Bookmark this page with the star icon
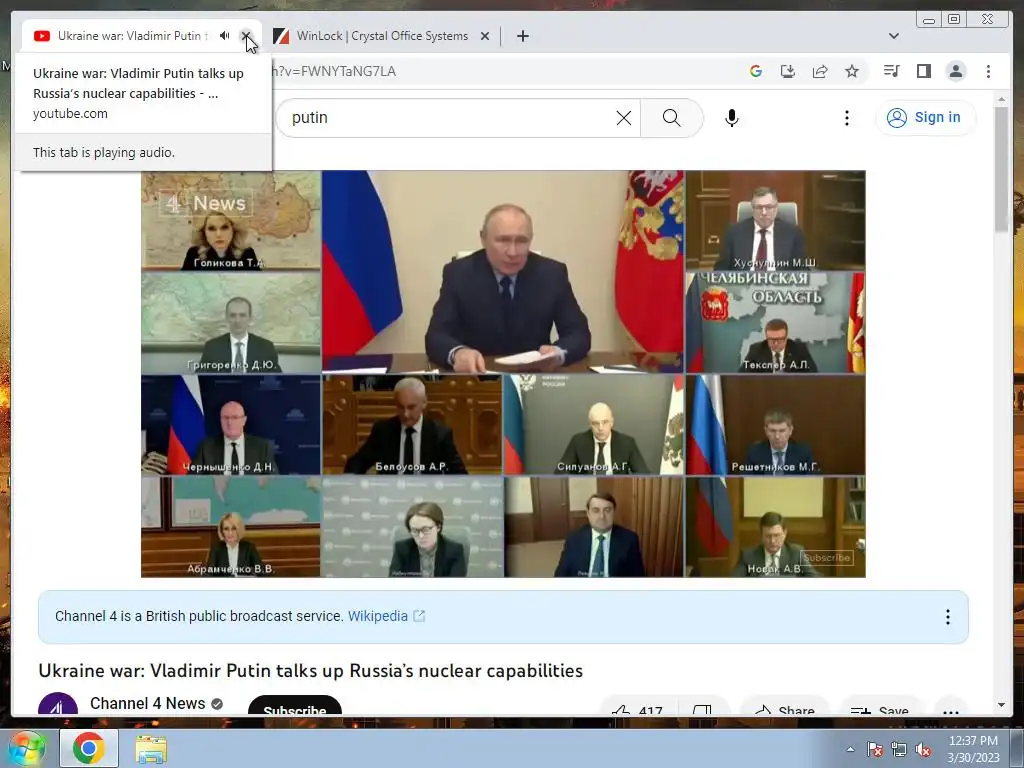Image resolution: width=1024 pixels, height=768 pixels. click(852, 71)
